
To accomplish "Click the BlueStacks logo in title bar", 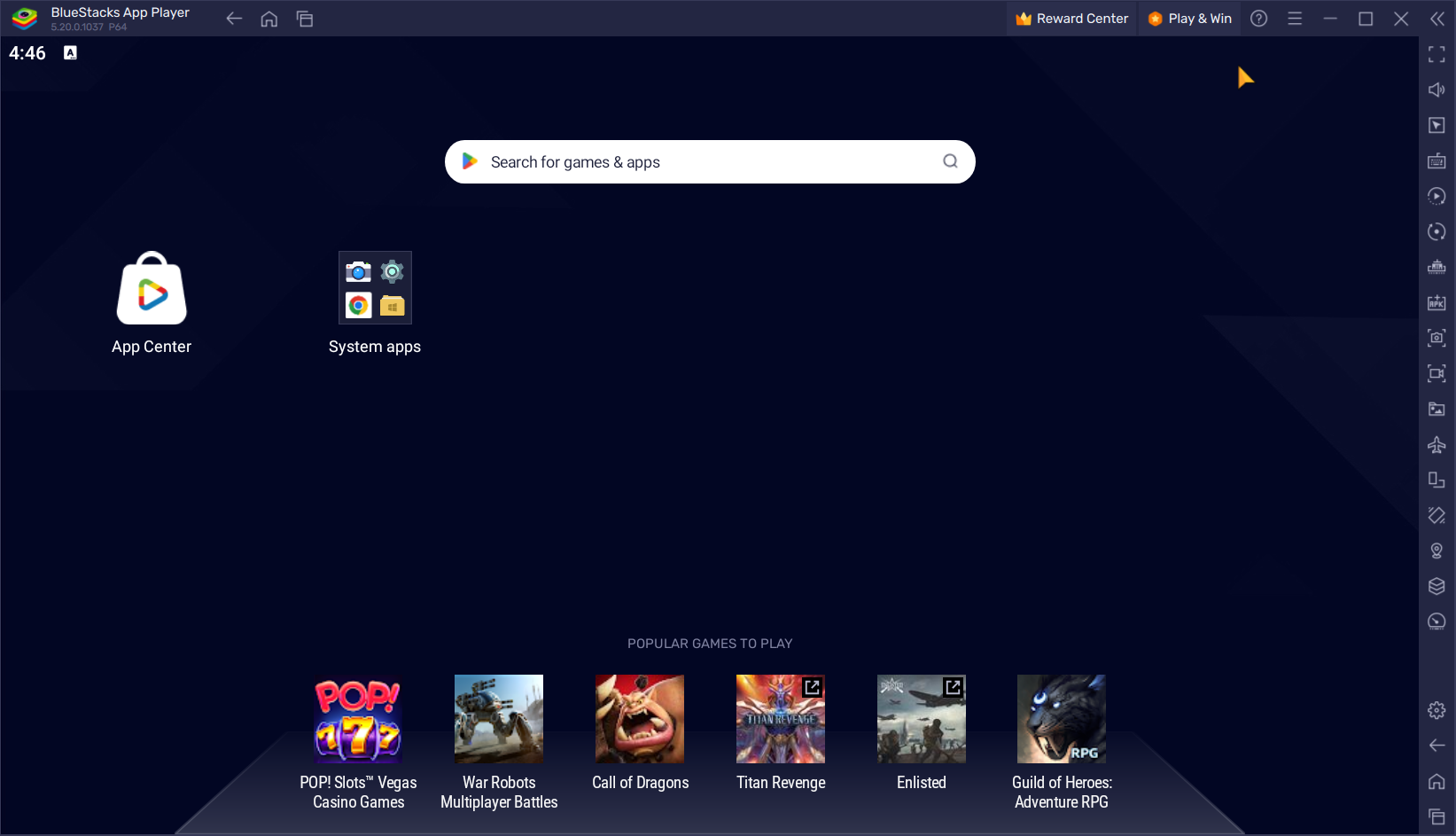I will pyautogui.click(x=25, y=19).
